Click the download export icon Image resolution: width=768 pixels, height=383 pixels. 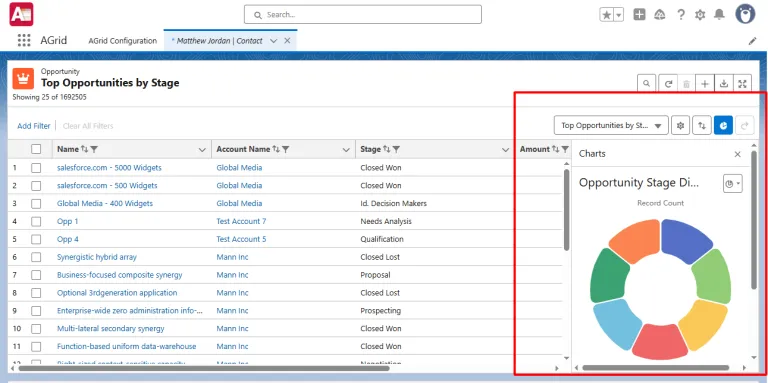[x=723, y=84]
